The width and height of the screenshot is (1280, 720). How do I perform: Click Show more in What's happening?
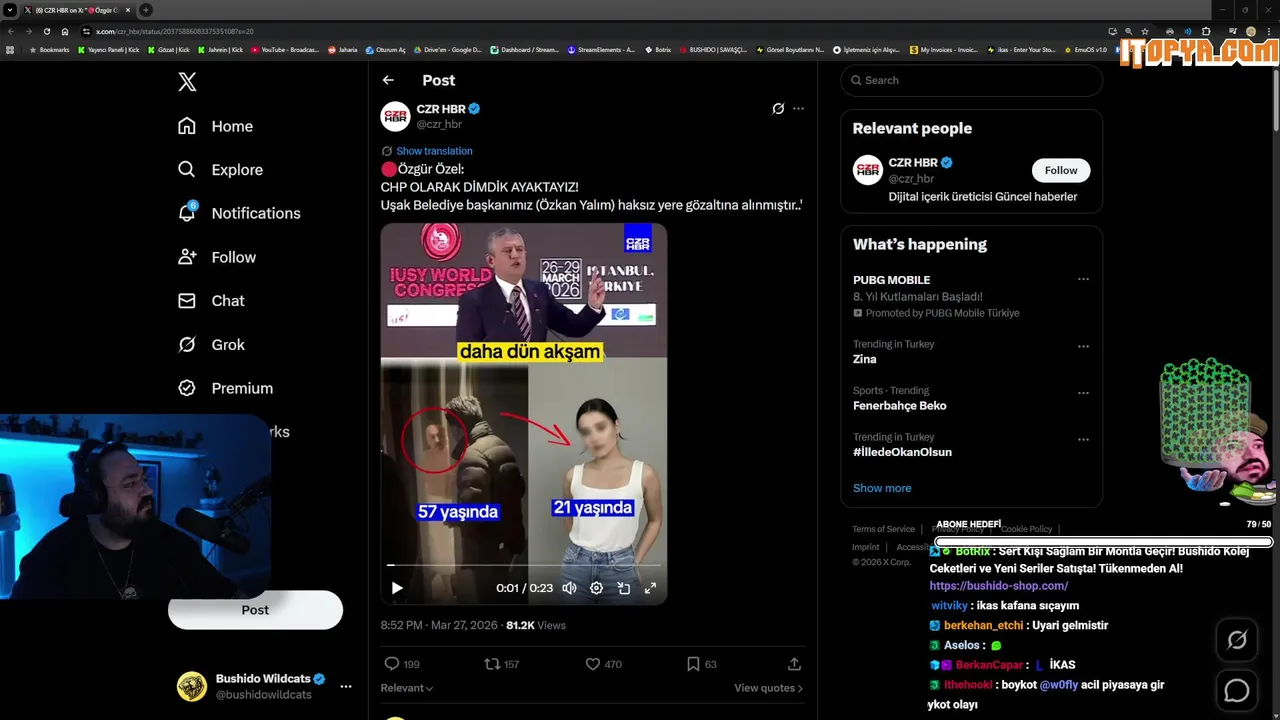[882, 488]
